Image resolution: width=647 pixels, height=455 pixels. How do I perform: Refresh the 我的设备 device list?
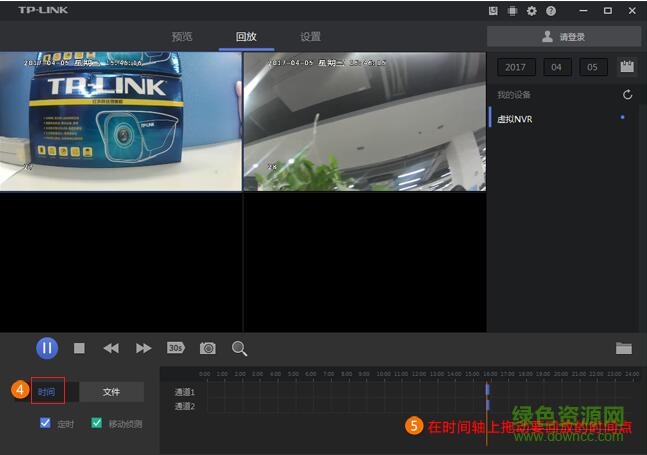pyautogui.click(x=627, y=95)
